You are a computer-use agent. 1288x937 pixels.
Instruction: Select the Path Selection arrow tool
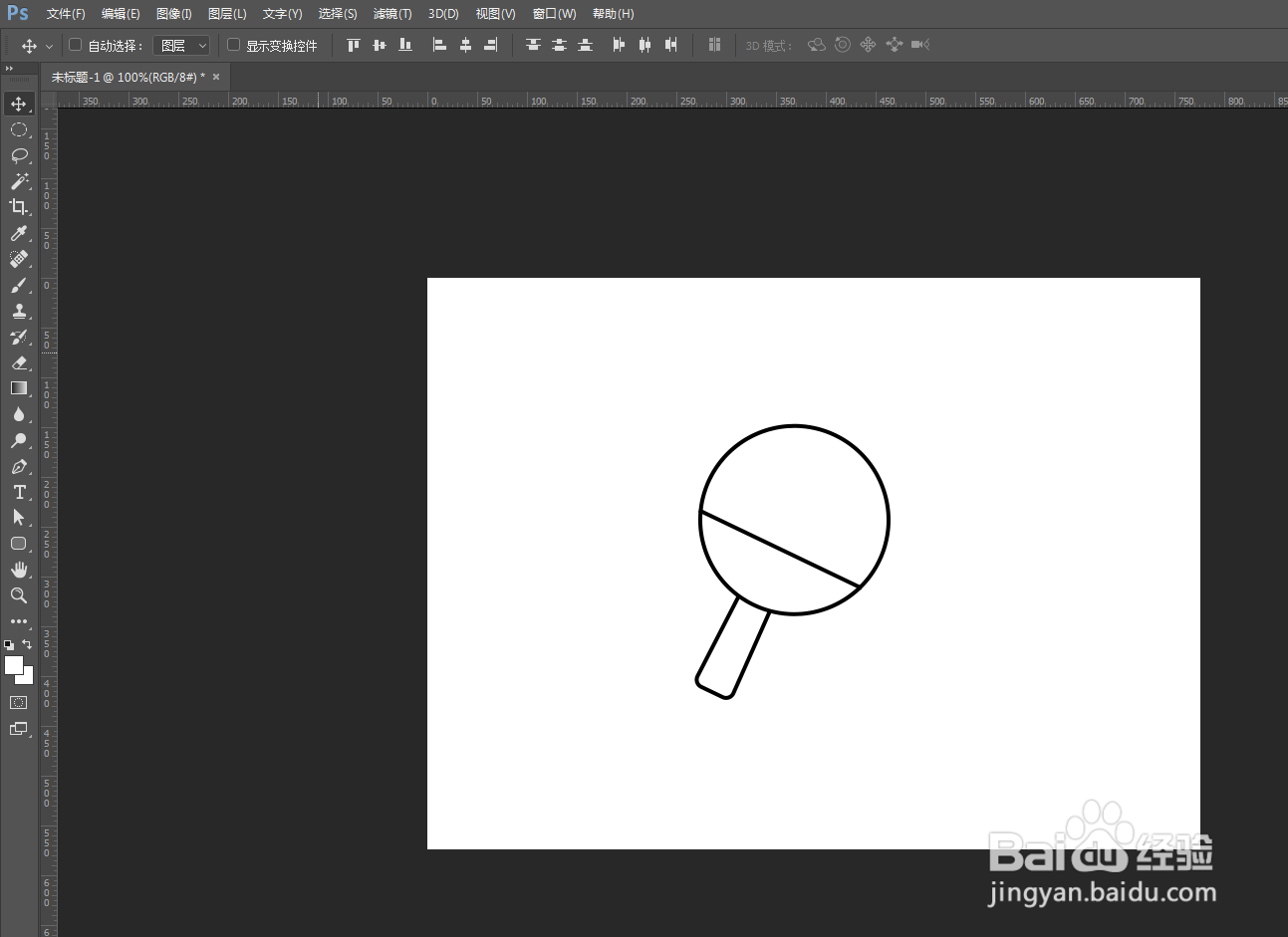[19, 518]
